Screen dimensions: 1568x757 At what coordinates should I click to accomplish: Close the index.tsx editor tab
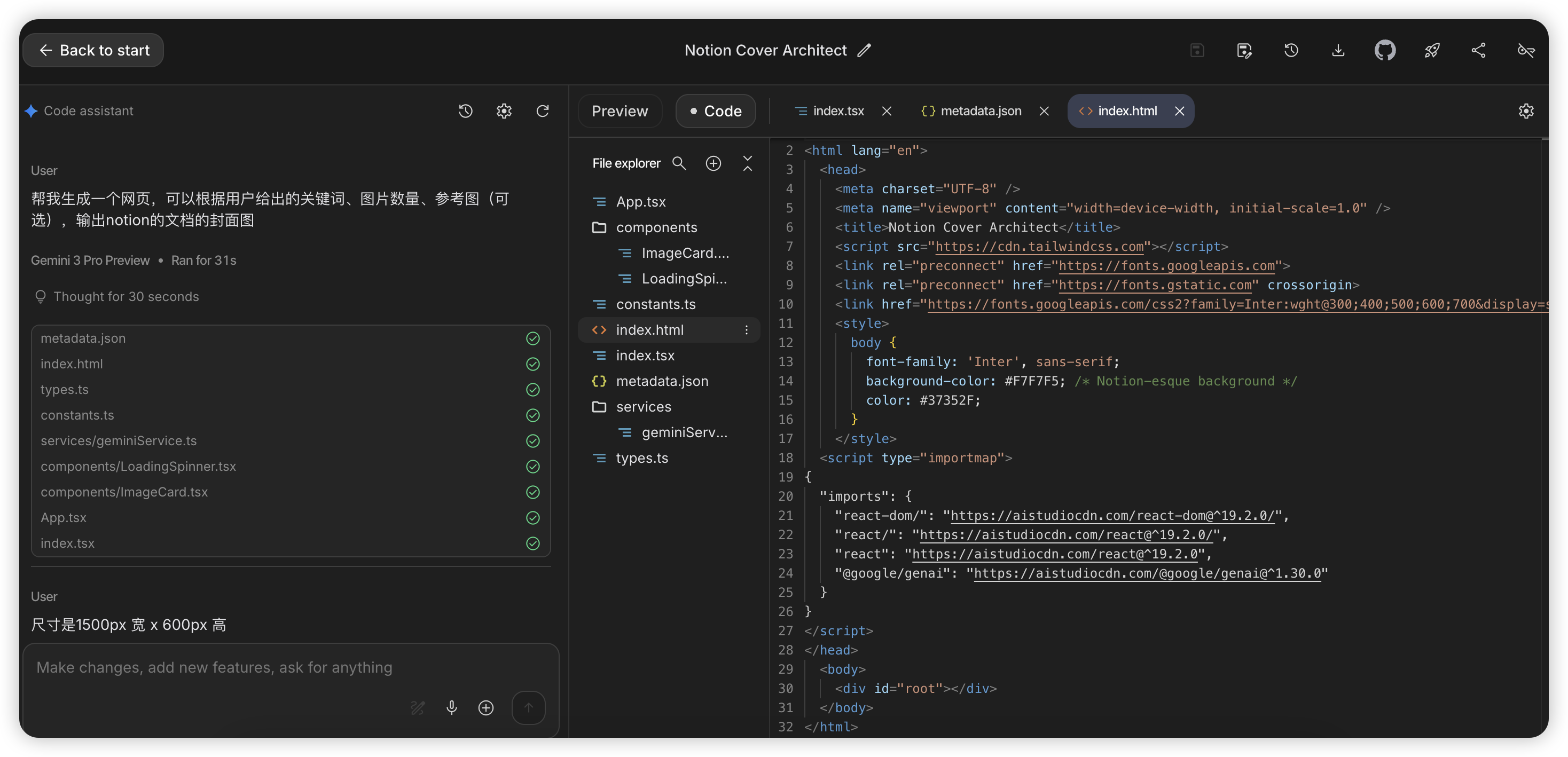point(886,111)
